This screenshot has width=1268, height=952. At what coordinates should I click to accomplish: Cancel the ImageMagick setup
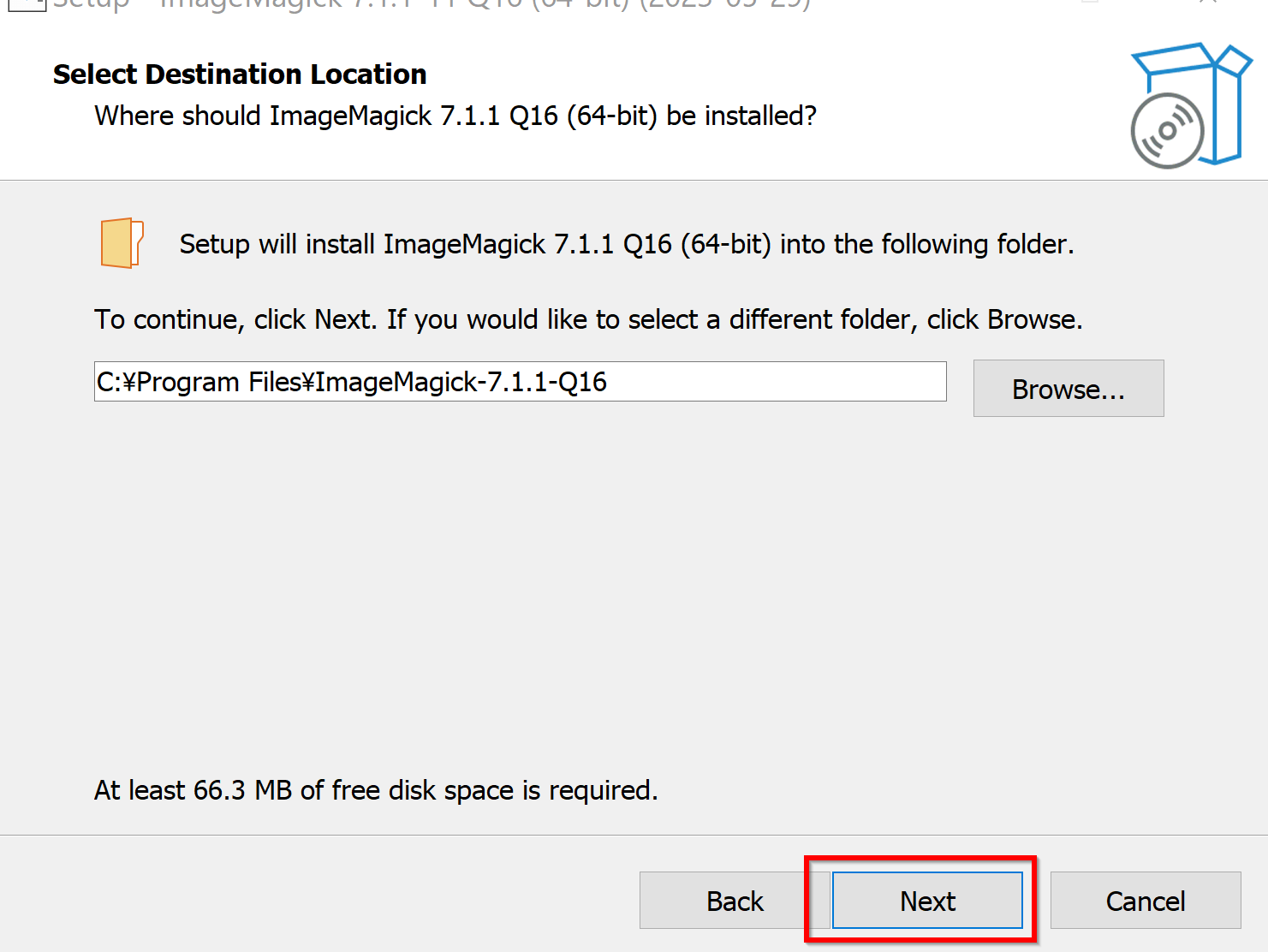coord(1146,900)
